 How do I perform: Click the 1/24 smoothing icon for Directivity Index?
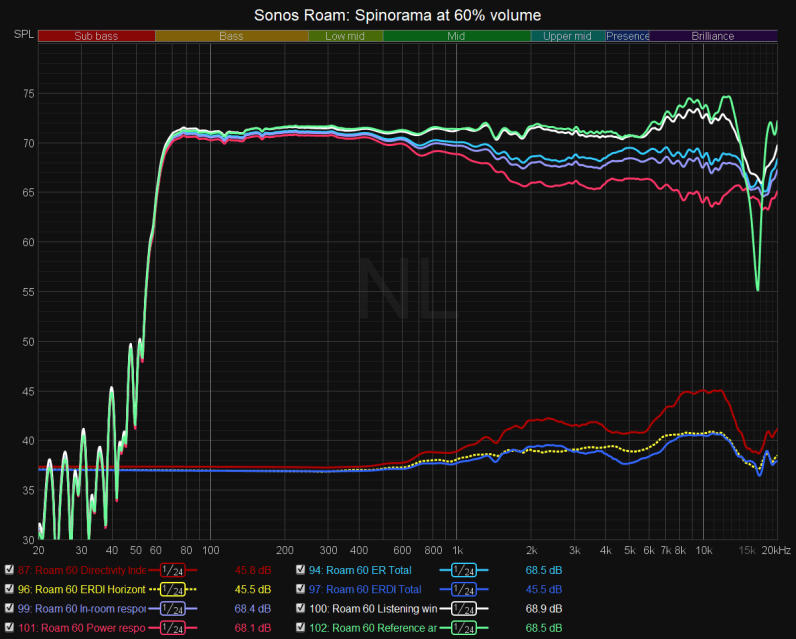pos(172,569)
